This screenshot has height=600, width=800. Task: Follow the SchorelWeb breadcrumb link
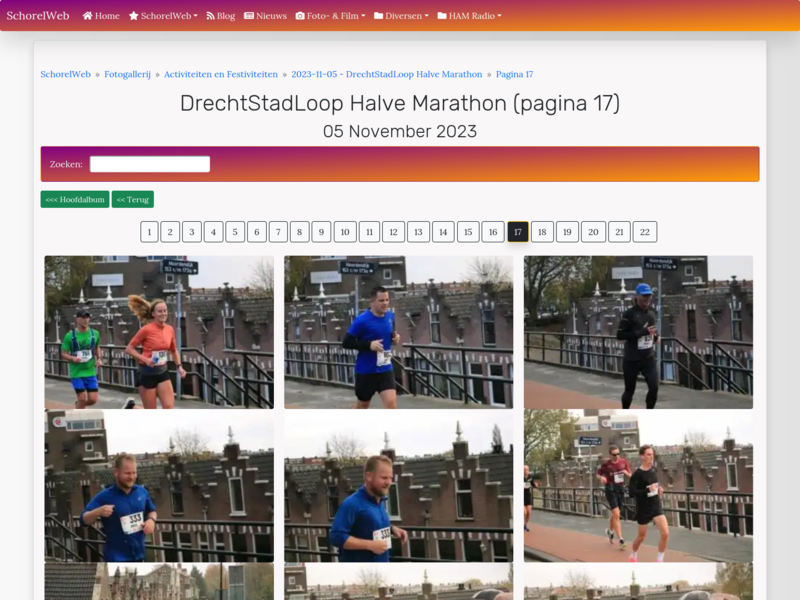[65, 74]
